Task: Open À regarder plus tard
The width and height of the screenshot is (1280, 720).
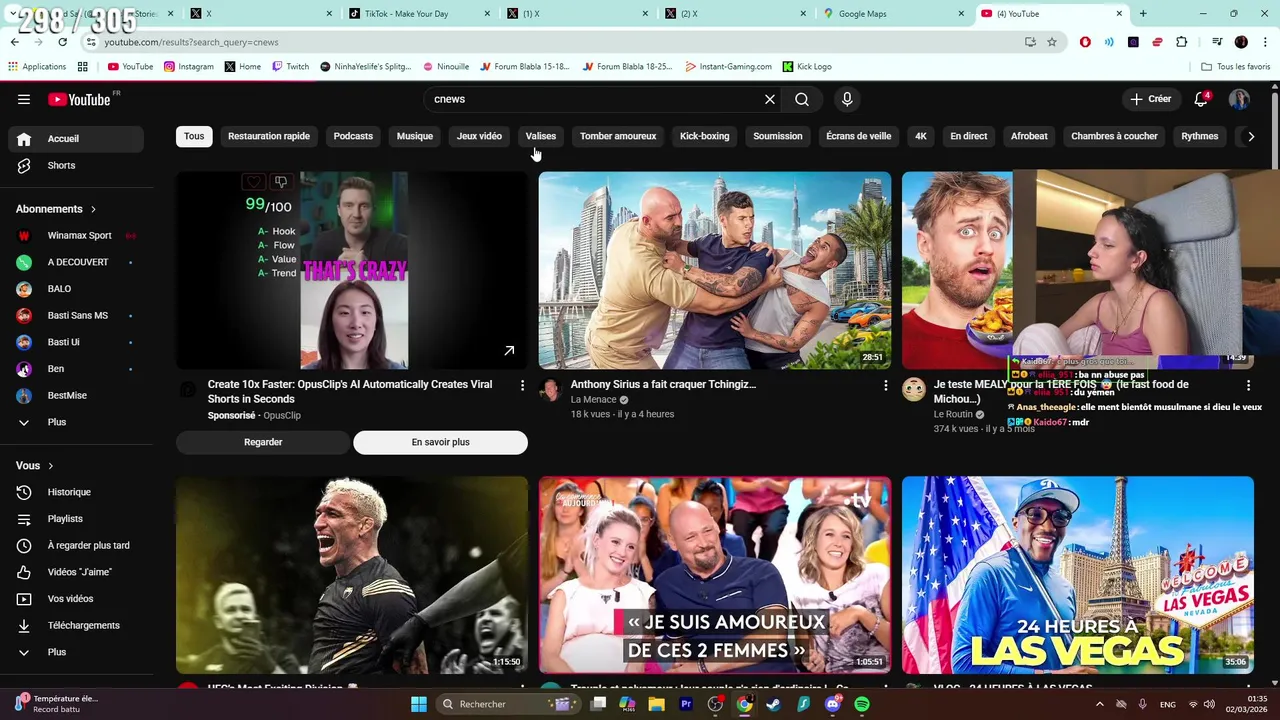Action: coord(76,545)
